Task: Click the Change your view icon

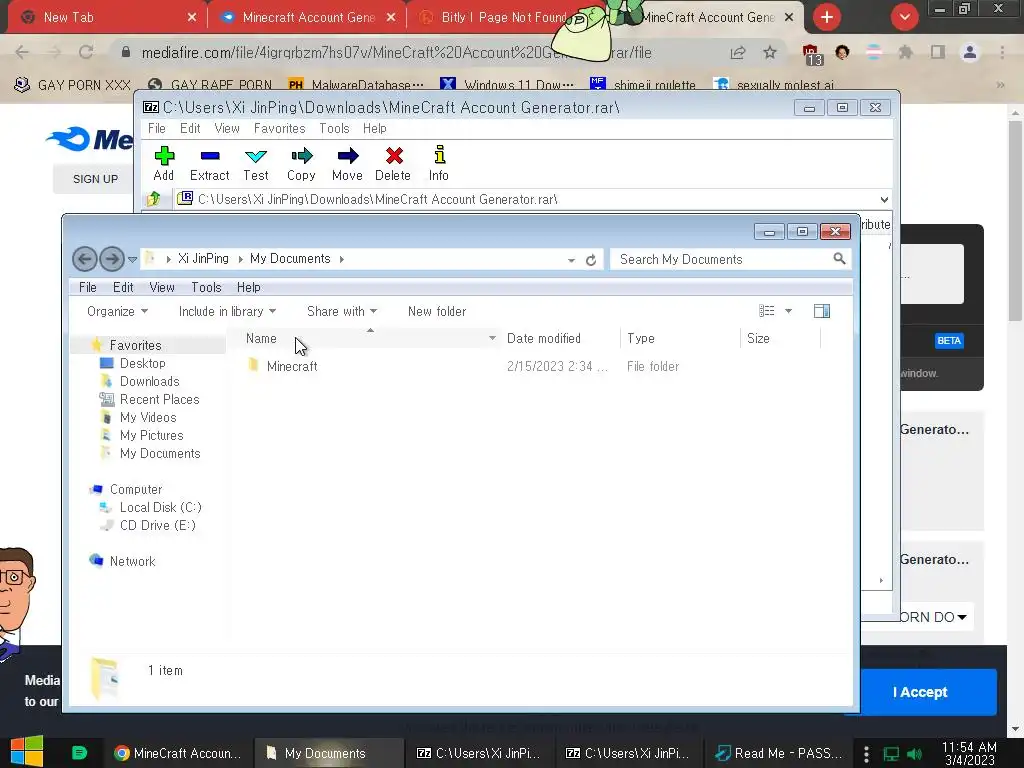Action: pos(767,312)
